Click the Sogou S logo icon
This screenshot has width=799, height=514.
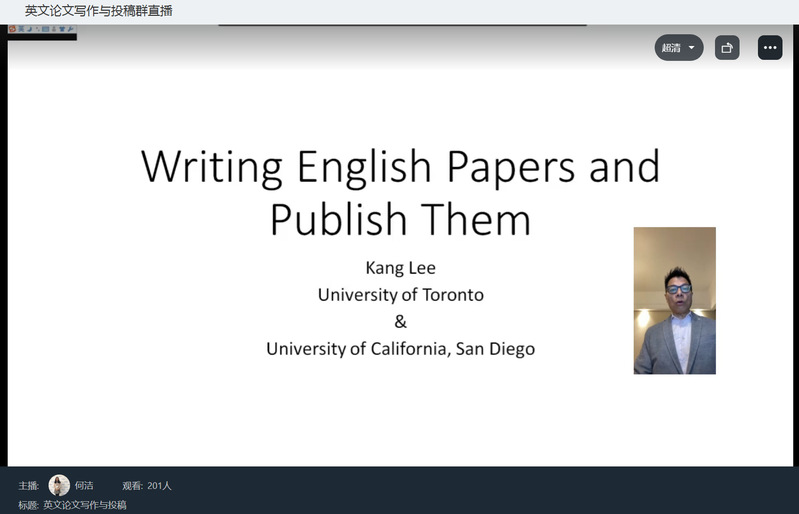(13, 30)
